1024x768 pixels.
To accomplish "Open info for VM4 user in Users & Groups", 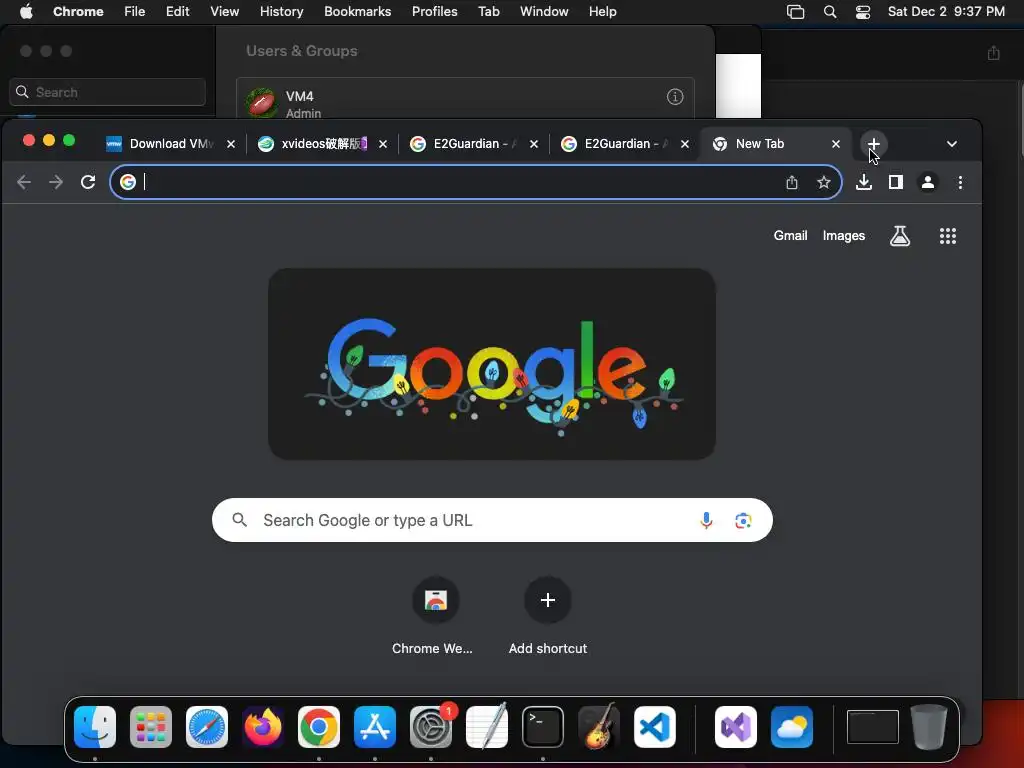I will [675, 97].
